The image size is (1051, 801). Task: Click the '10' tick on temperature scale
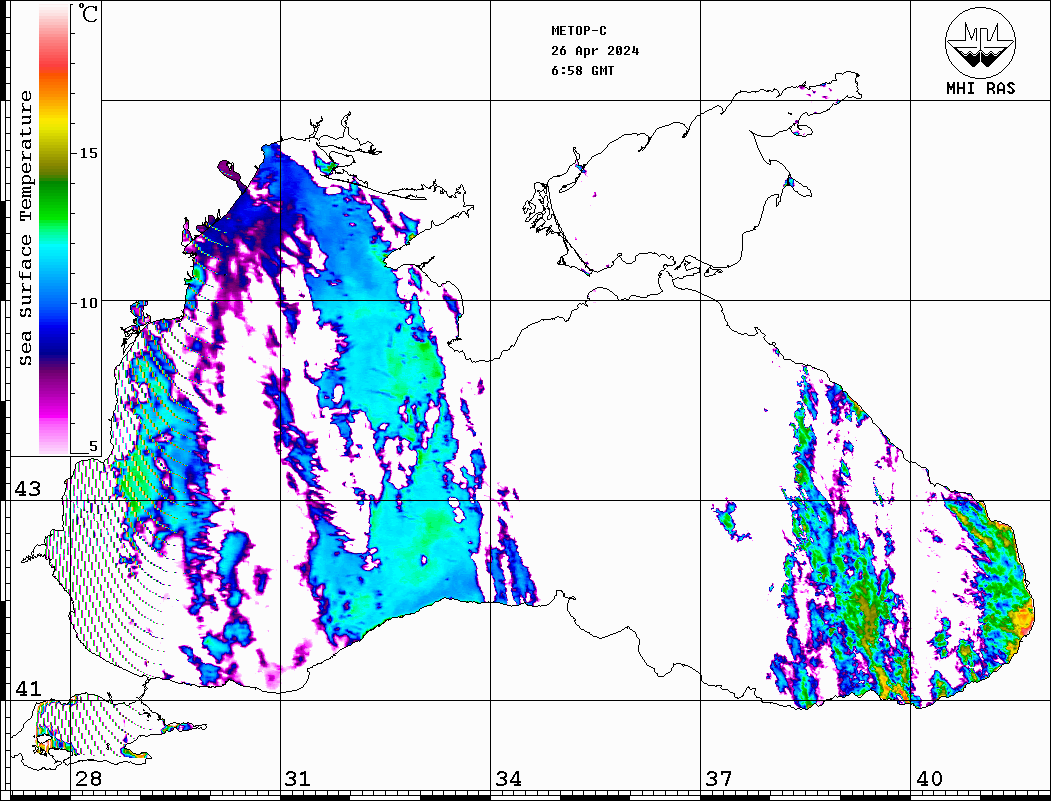tap(88, 303)
